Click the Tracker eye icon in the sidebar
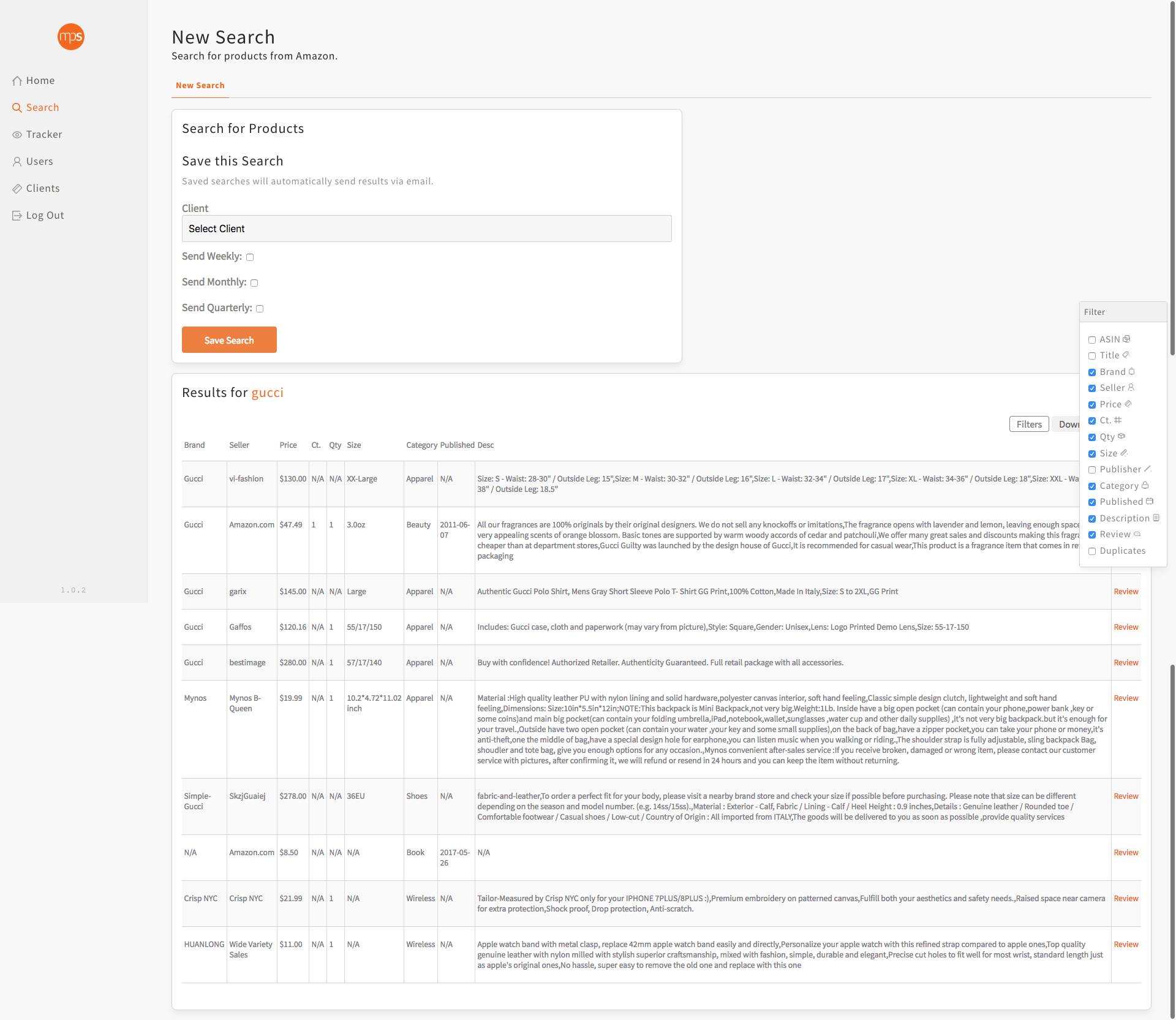 pos(17,135)
